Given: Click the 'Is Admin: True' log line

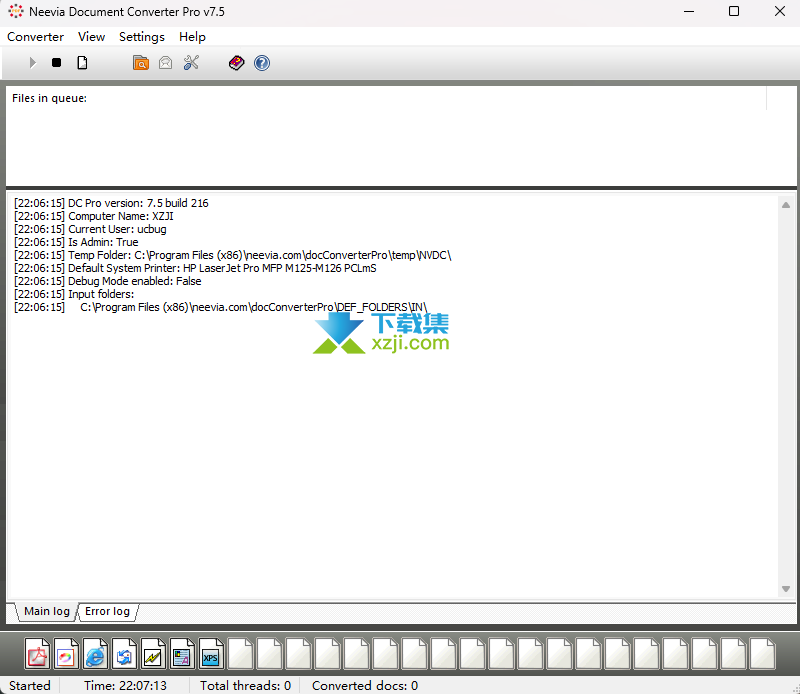Looking at the screenshot, I should (x=76, y=242).
